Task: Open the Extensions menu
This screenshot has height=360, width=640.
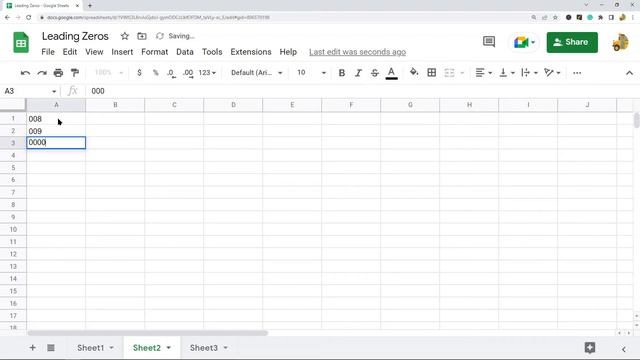Action: pyautogui.click(x=251, y=52)
